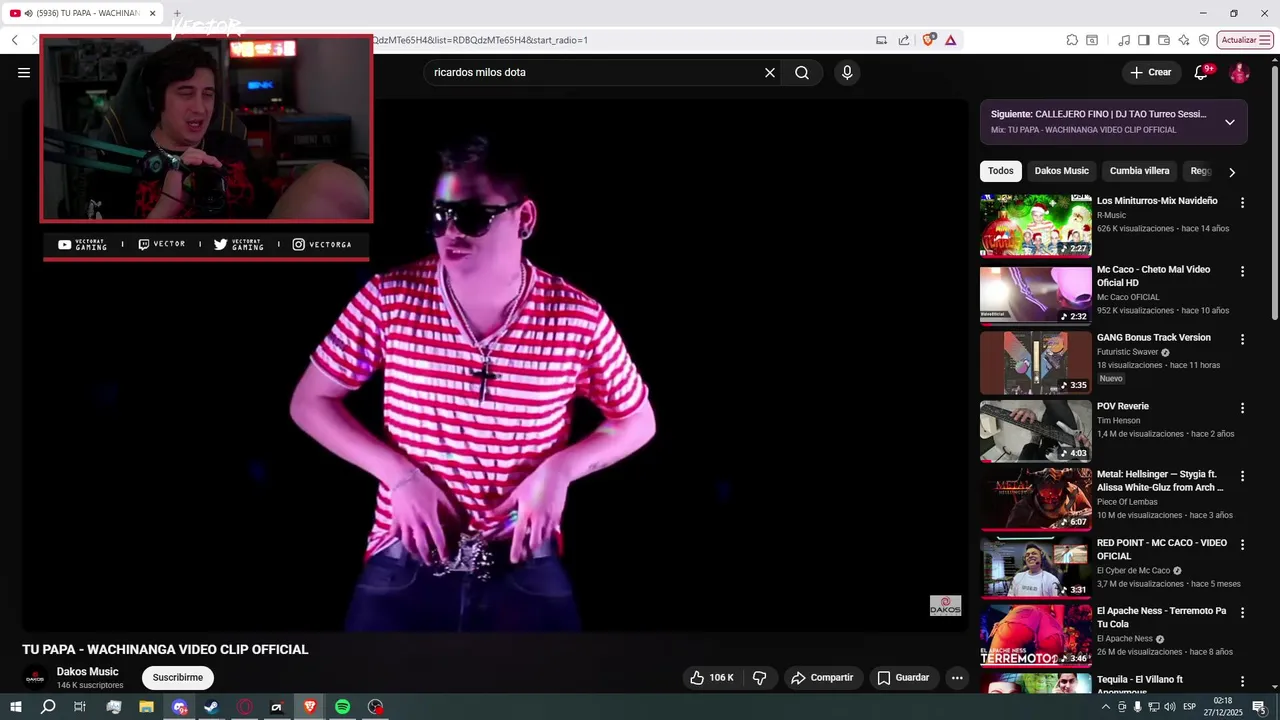This screenshot has height=720, width=1280.
Task: Open the RED POINT - MC CACO thumbnail
Action: (x=1036, y=567)
